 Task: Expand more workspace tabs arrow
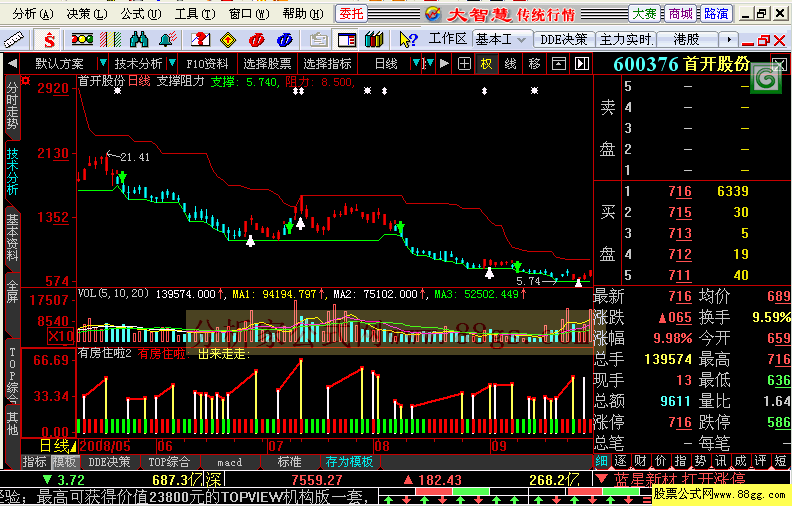pos(729,39)
